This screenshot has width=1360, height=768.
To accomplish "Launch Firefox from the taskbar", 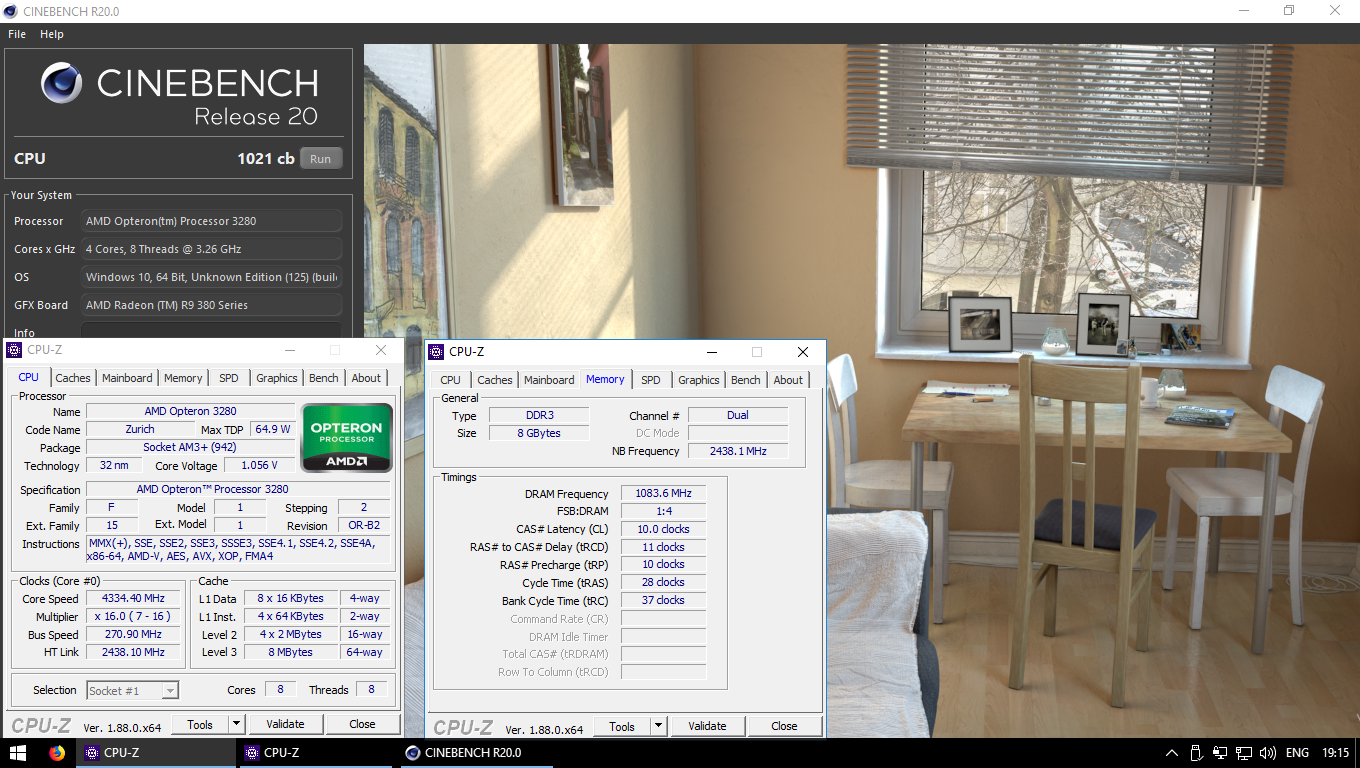I will [57, 753].
